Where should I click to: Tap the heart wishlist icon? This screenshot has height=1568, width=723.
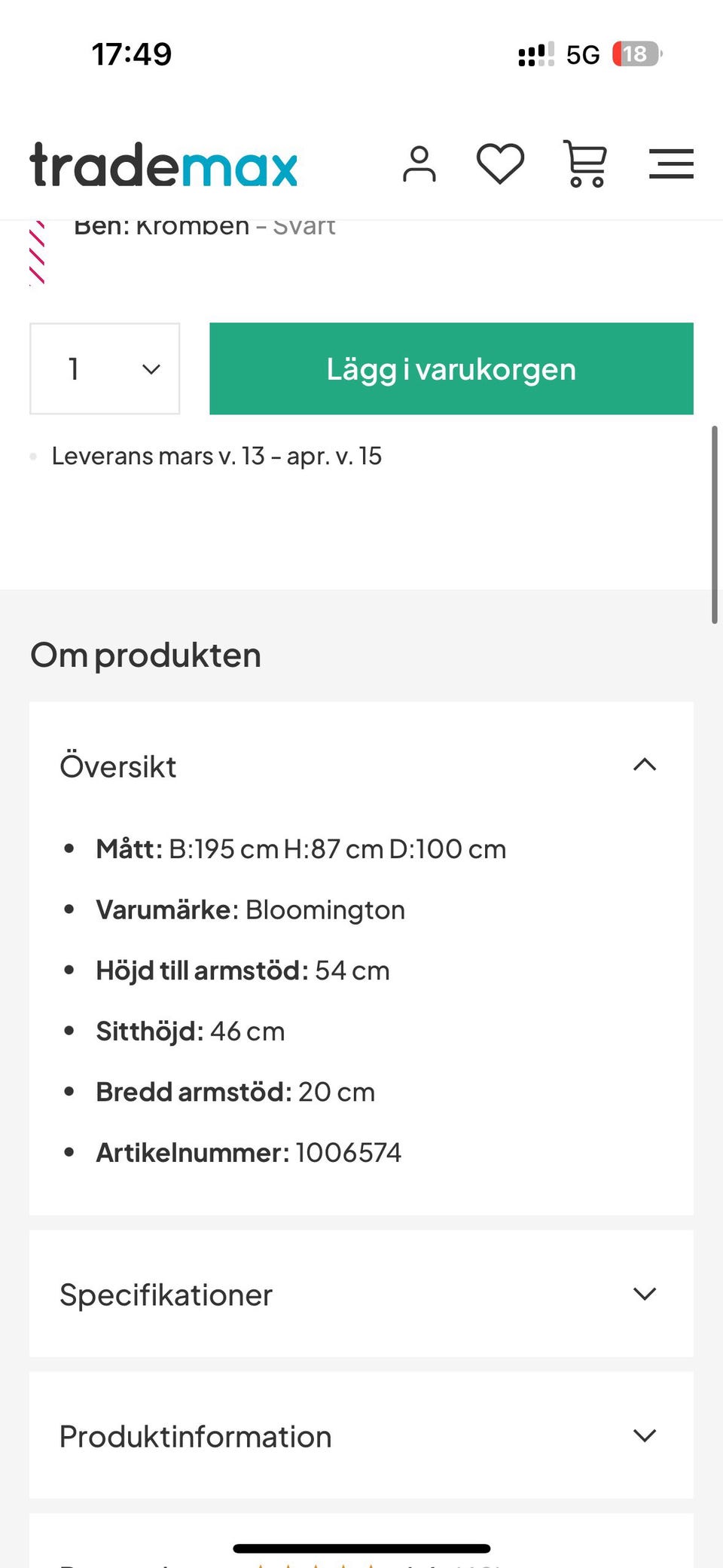(500, 164)
